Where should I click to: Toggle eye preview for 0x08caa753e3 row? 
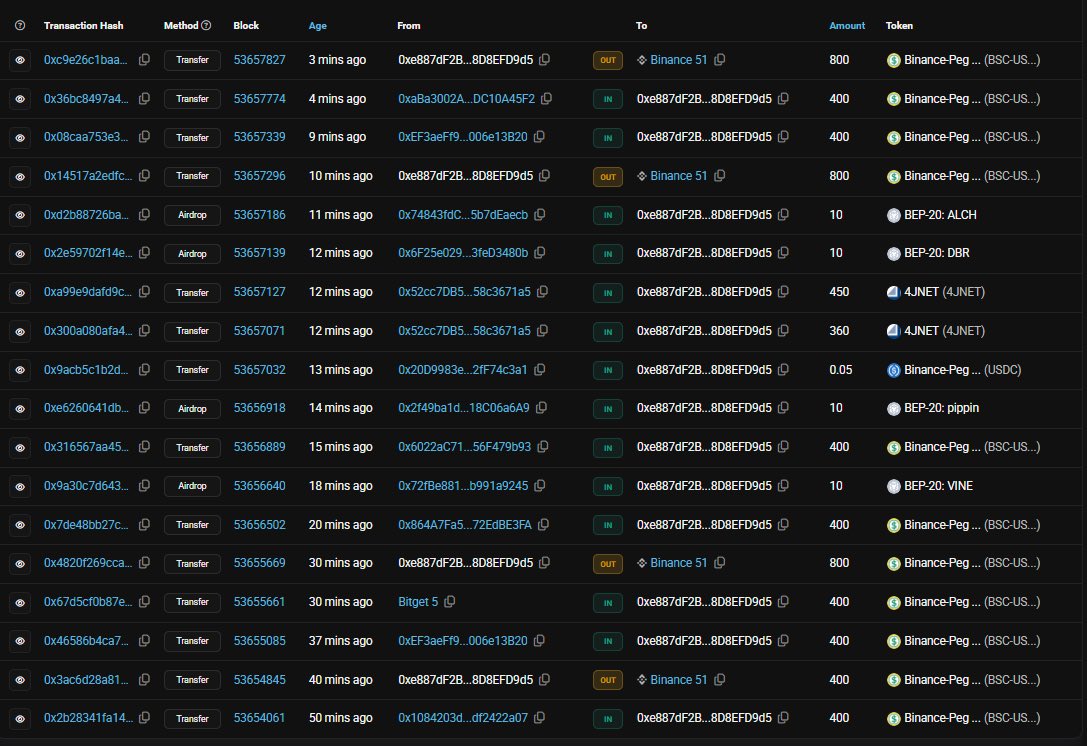coord(20,138)
